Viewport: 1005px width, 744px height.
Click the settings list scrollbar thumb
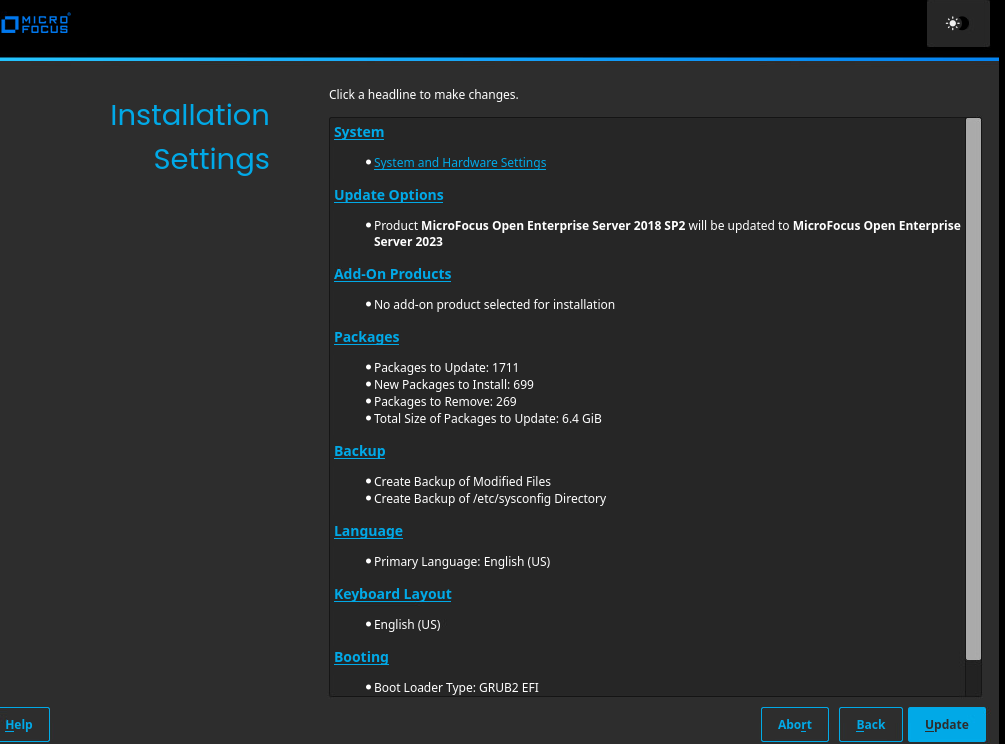(x=973, y=388)
